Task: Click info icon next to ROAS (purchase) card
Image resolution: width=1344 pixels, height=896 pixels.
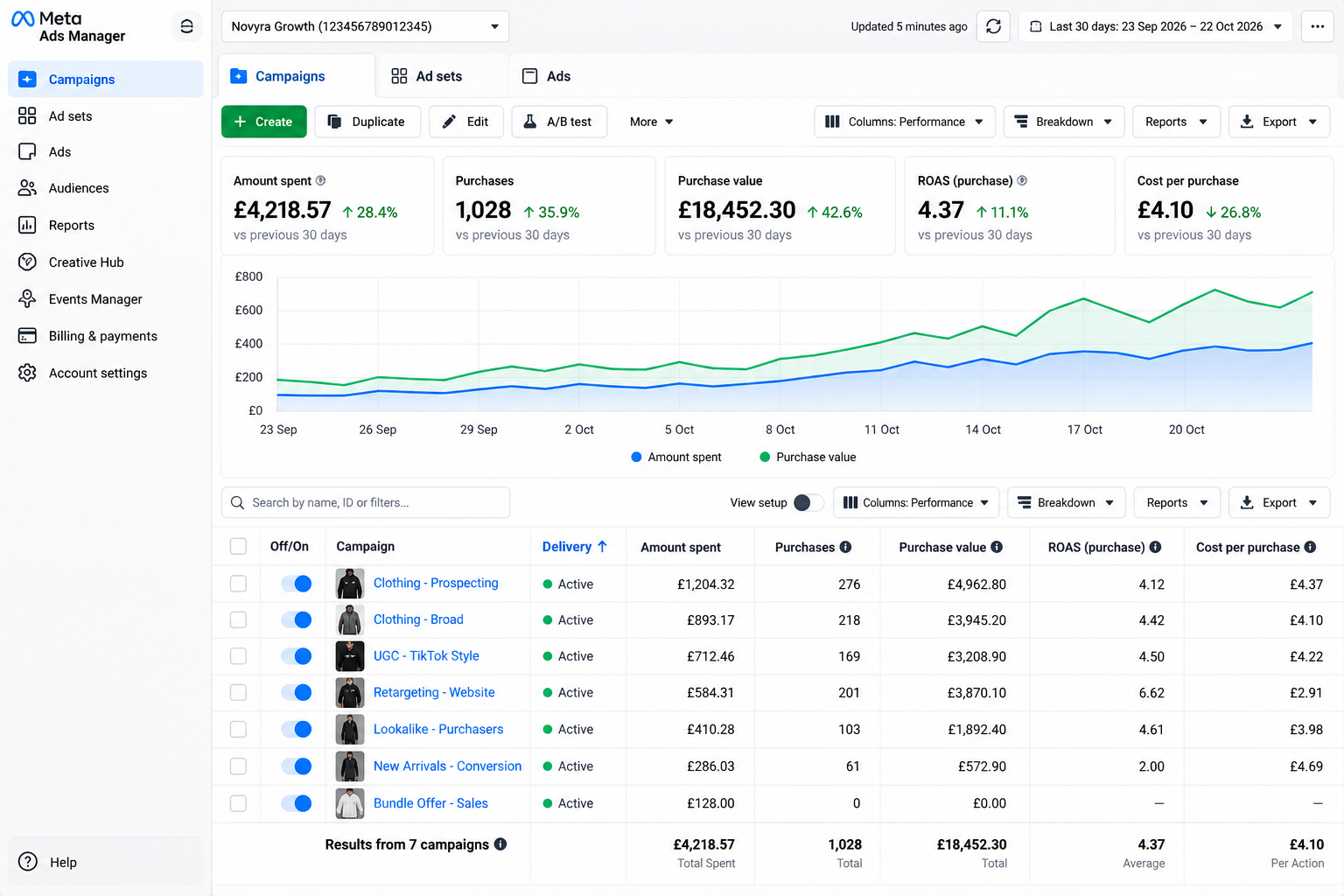Action: (1022, 180)
